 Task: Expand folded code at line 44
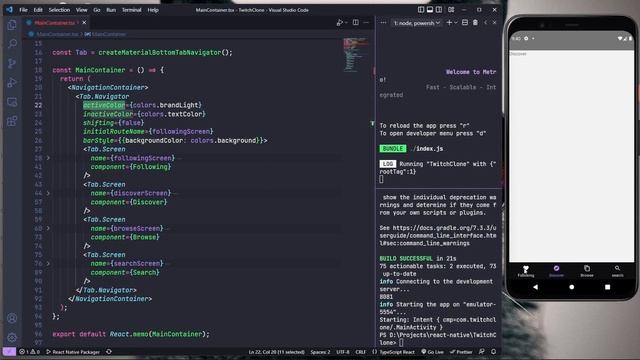click(x=48, y=193)
